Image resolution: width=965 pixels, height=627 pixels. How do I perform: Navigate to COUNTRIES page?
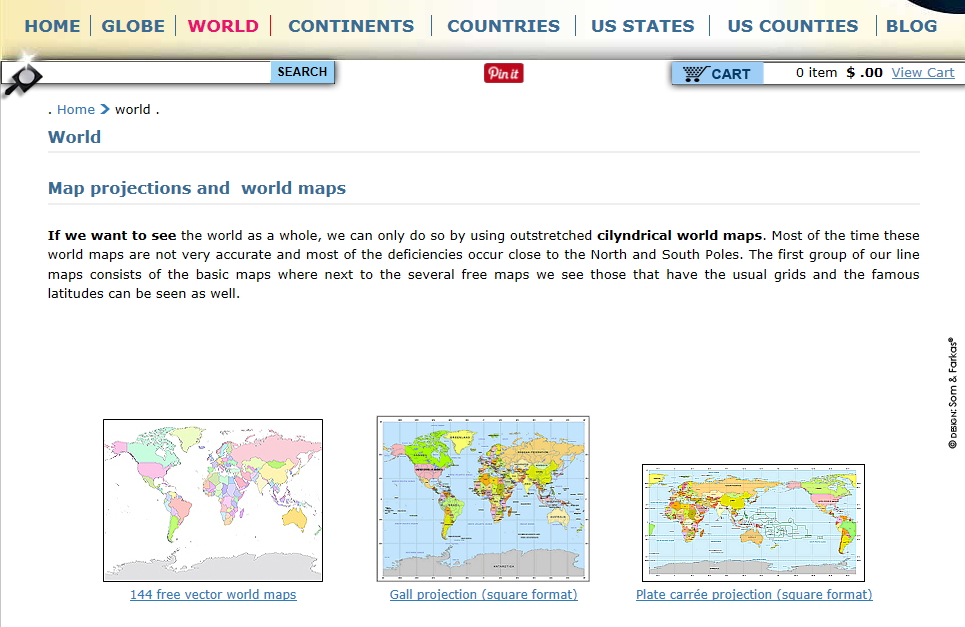[x=503, y=26]
